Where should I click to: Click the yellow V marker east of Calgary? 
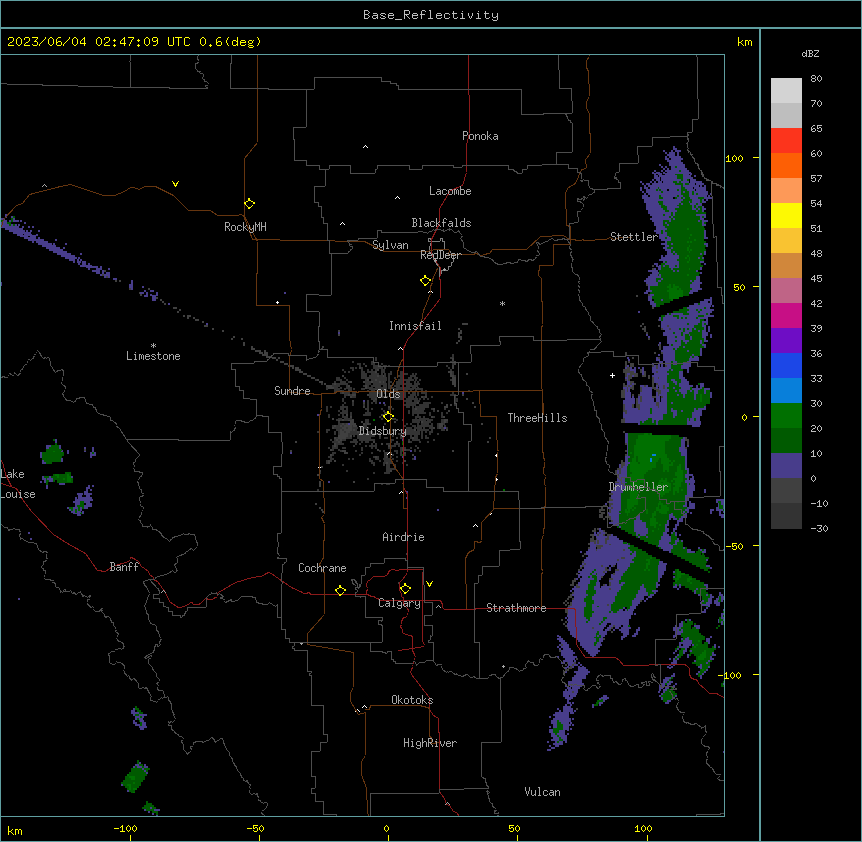pos(429,584)
